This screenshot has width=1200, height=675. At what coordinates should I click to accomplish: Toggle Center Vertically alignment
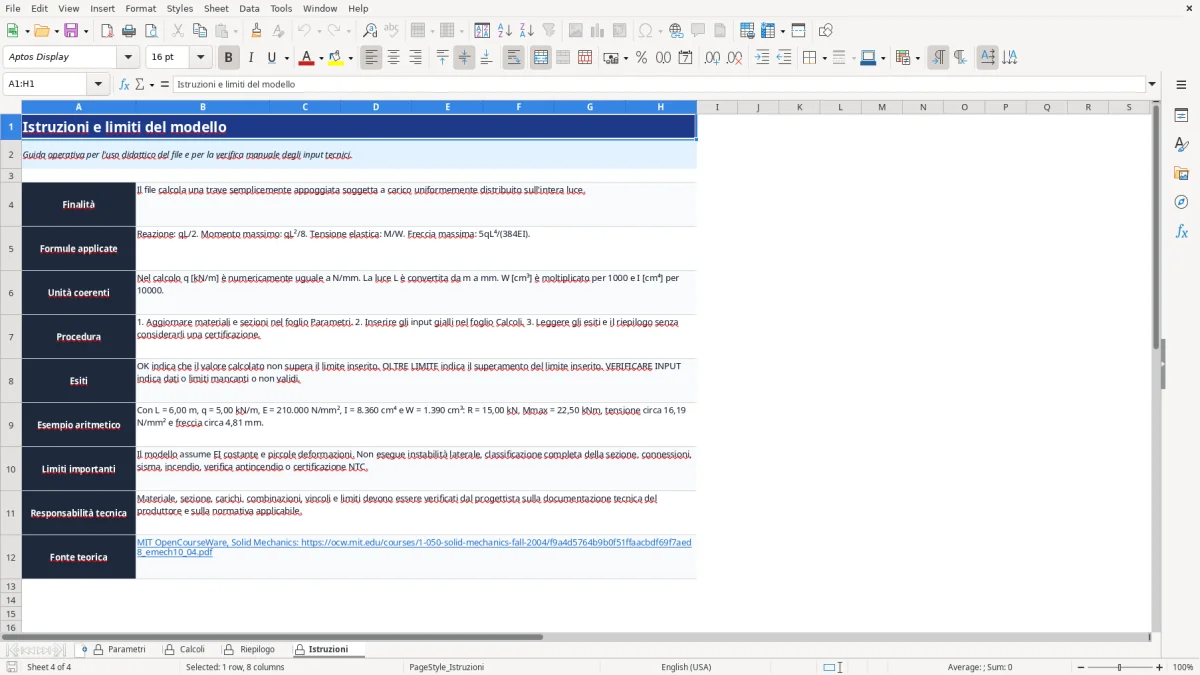pyautogui.click(x=464, y=58)
